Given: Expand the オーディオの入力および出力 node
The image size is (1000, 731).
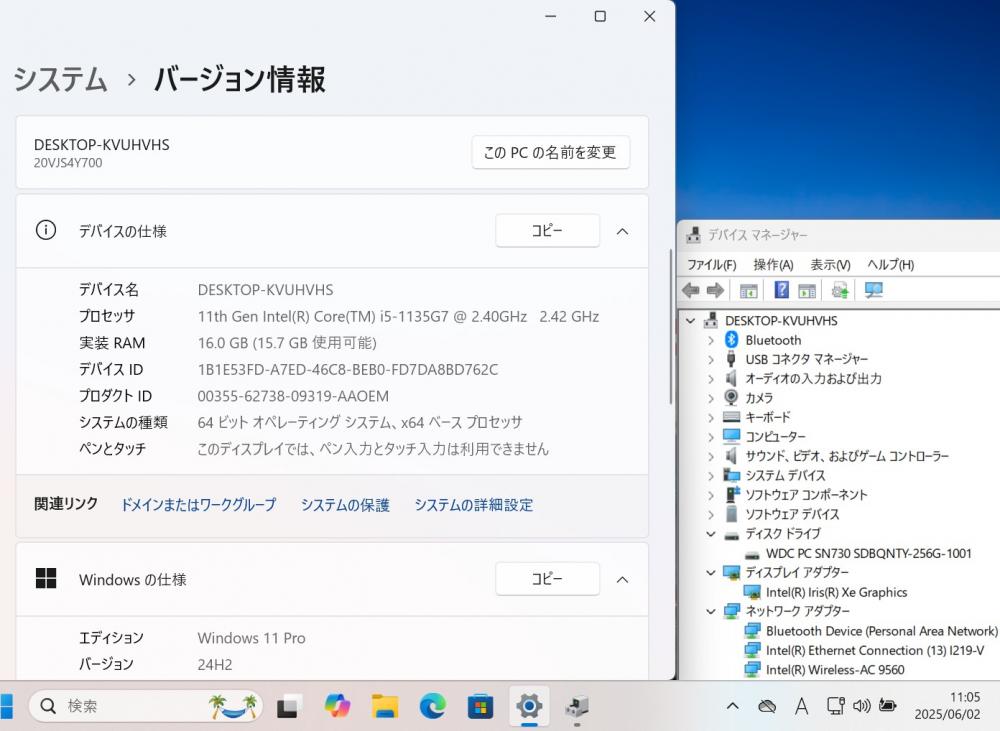Looking at the screenshot, I should click(711, 379).
